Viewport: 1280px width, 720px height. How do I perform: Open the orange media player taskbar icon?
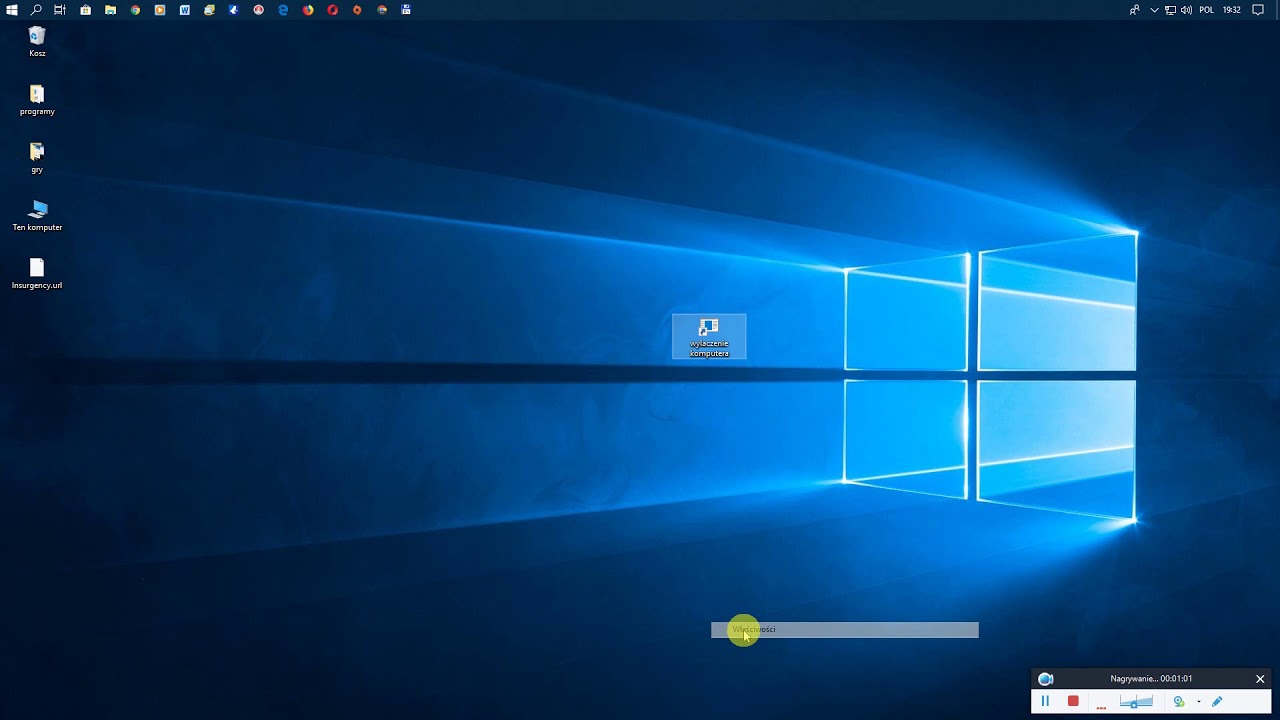160,10
